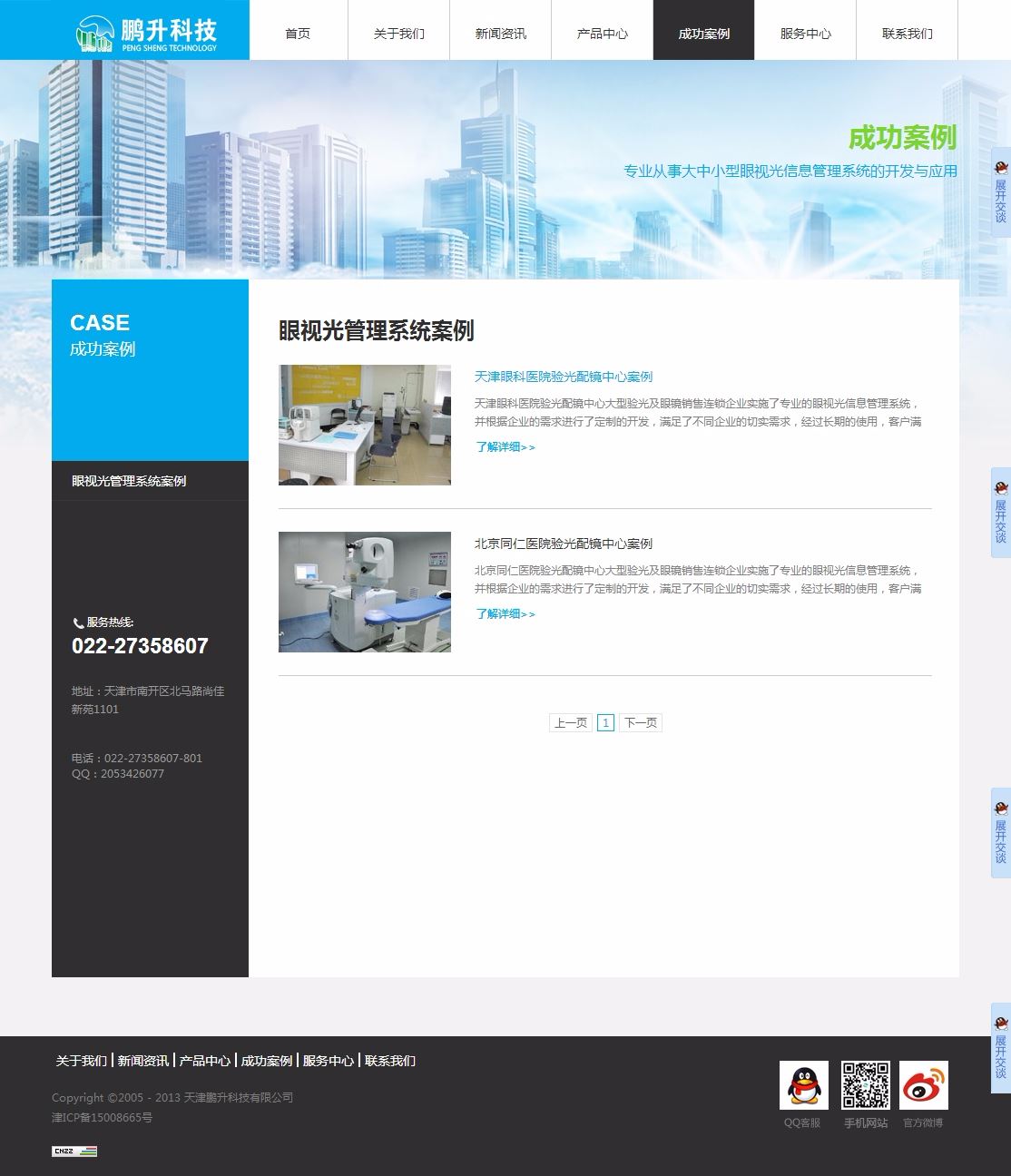Click the Copyright 天津鹏升科技有限公司 text
The height and width of the screenshot is (1176, 1011).
172,1097
